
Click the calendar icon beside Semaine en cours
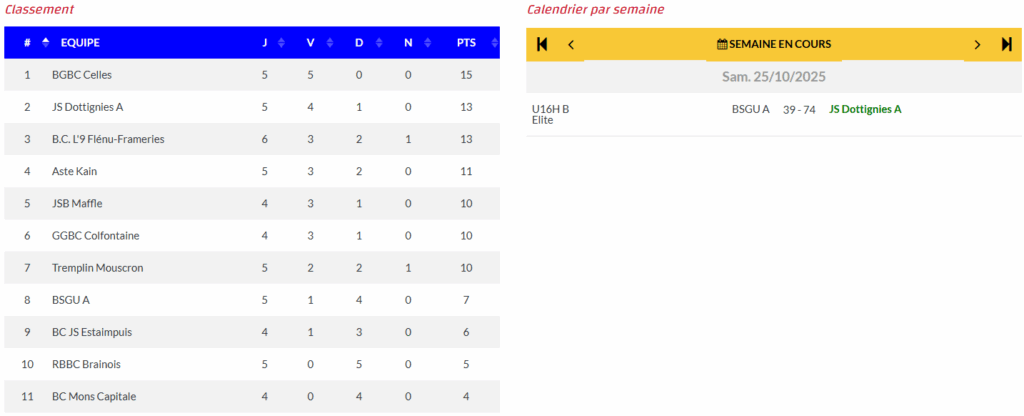click(x=722, y=44)
